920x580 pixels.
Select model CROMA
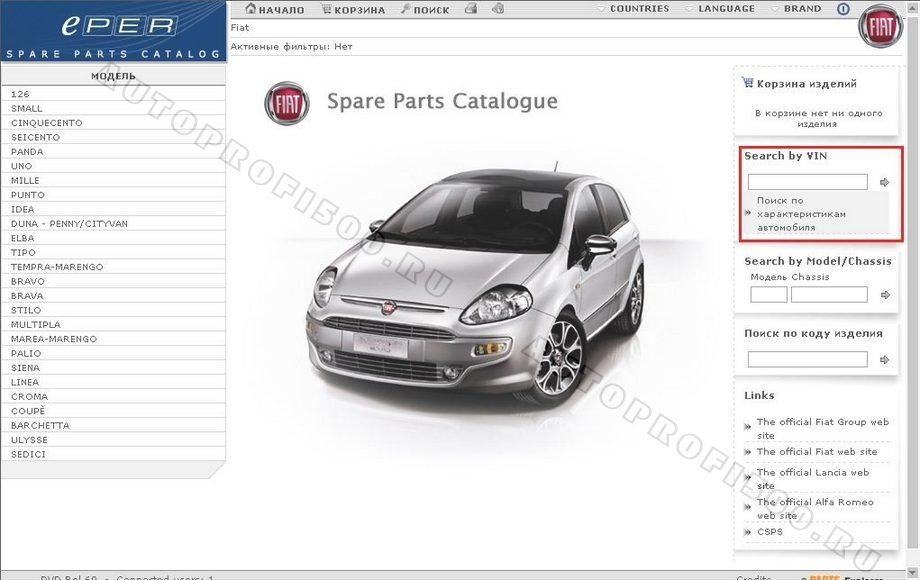tap(113, 396)
